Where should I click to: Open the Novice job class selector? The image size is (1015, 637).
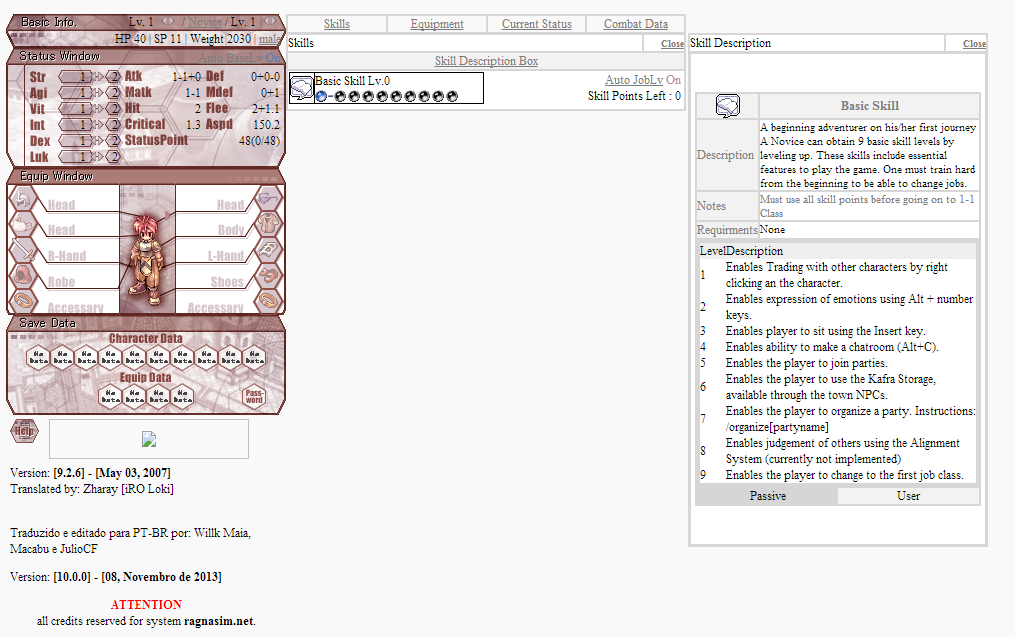205,22
